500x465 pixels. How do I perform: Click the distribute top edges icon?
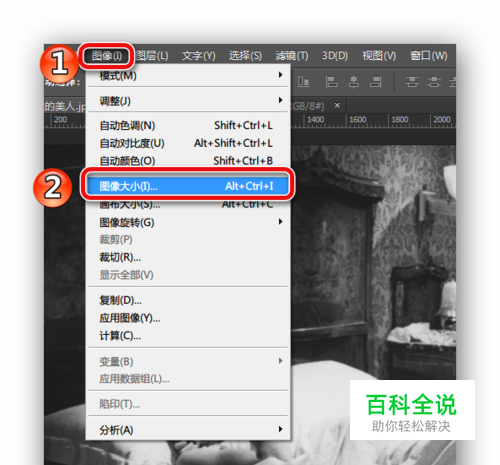412,82
